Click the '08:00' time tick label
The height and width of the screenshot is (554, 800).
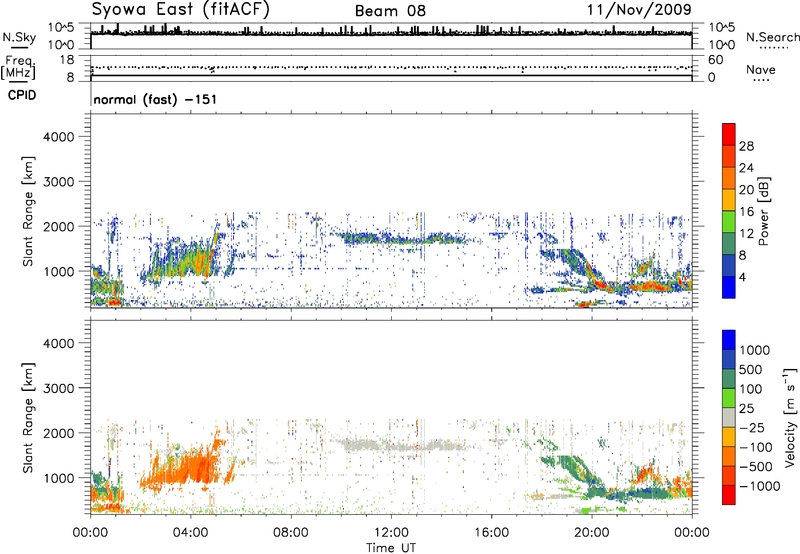291,533
